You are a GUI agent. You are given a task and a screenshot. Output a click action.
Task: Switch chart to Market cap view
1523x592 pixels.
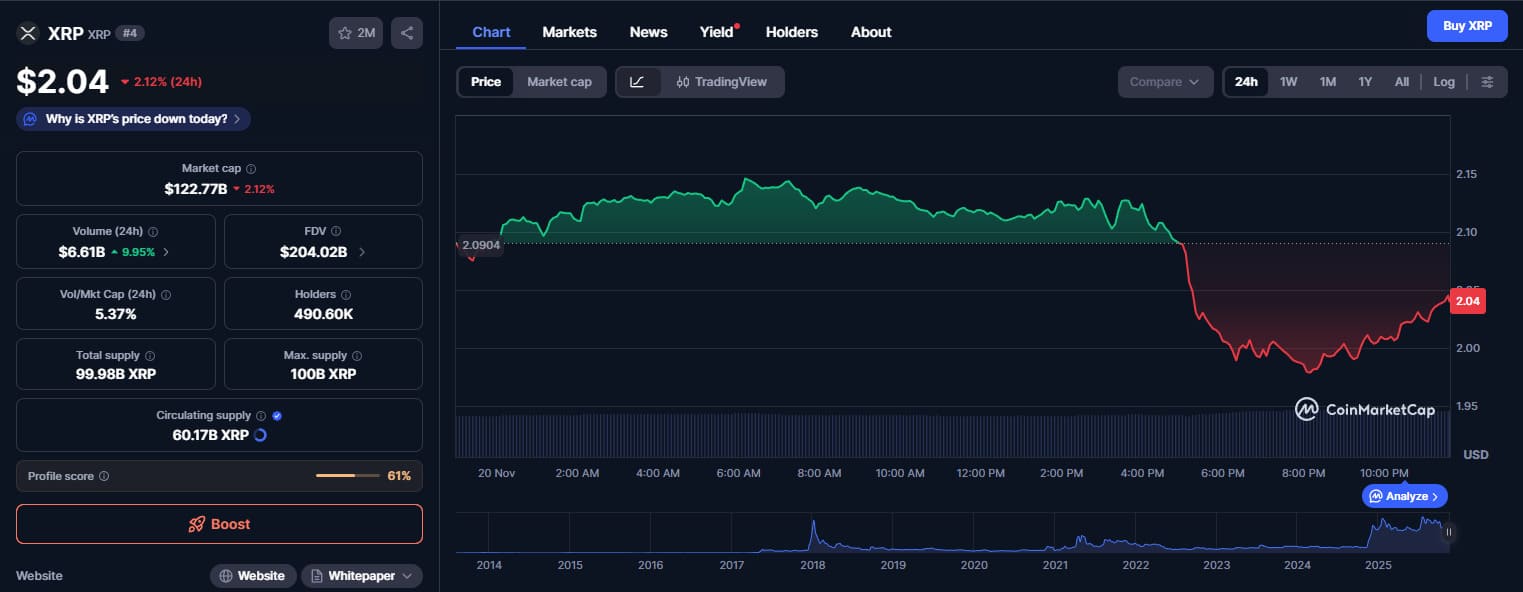559,82
